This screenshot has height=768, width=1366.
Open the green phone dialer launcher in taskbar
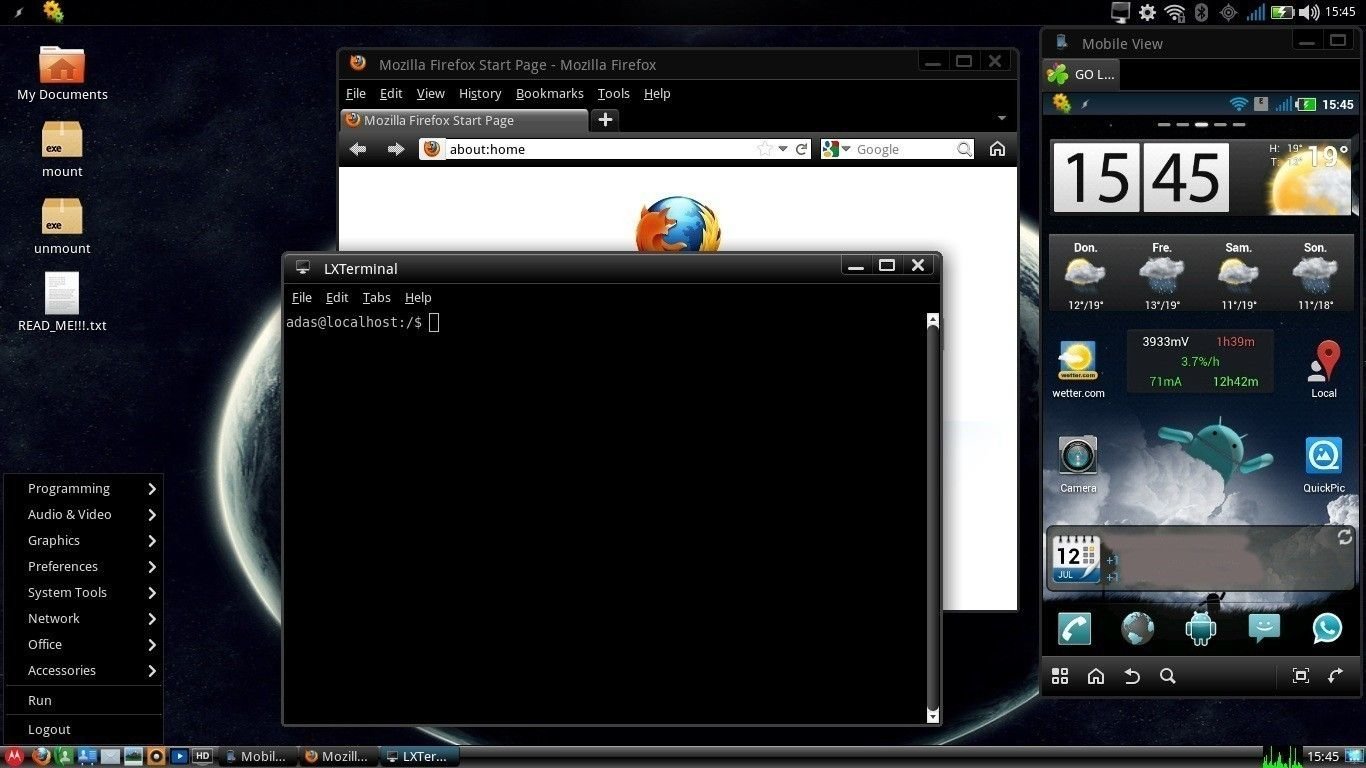click(64, 756)
